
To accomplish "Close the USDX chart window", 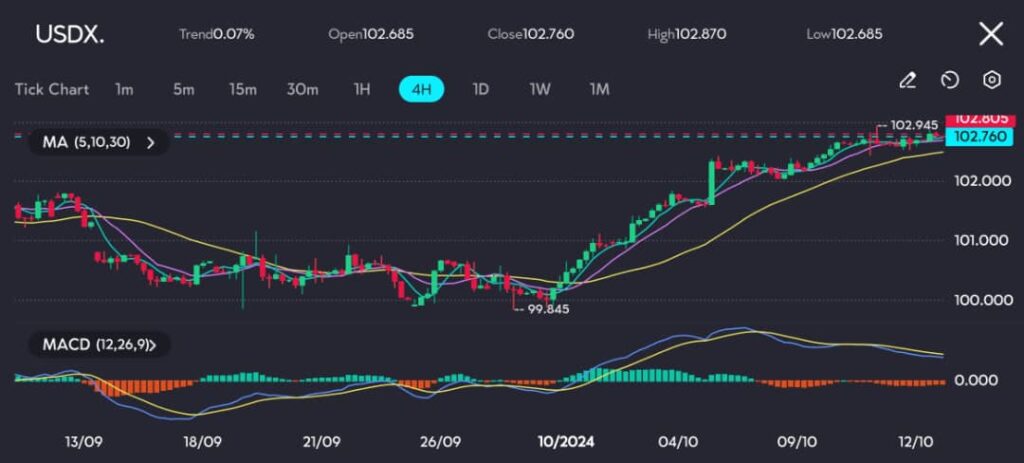I will pos(990,34).
